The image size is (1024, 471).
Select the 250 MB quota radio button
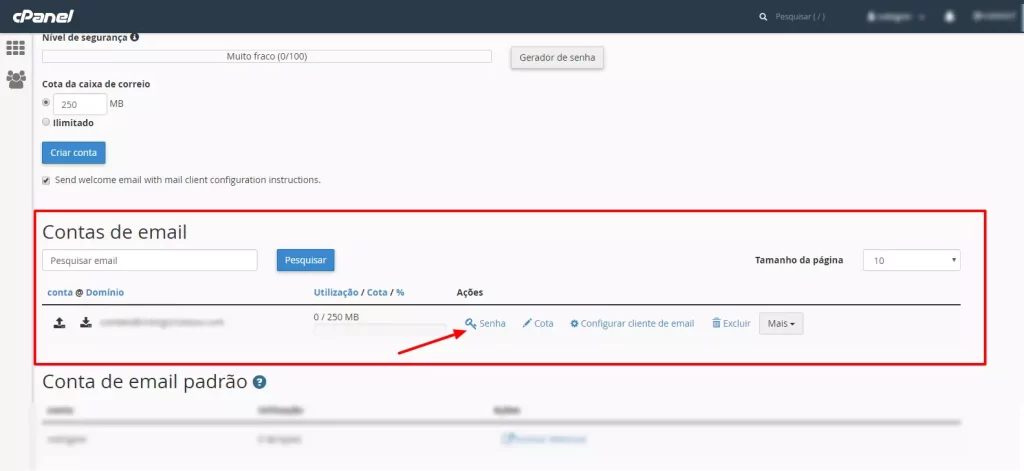(x=46, y=102)
